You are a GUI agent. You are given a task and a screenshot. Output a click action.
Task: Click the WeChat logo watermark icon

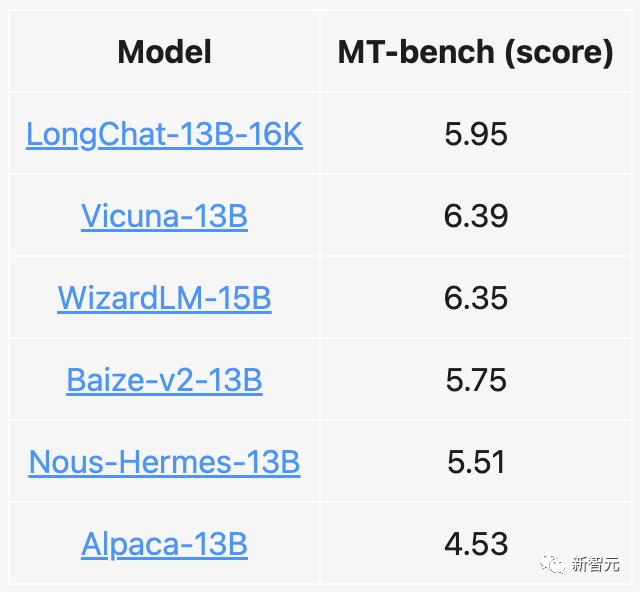[x=552, y=564]
